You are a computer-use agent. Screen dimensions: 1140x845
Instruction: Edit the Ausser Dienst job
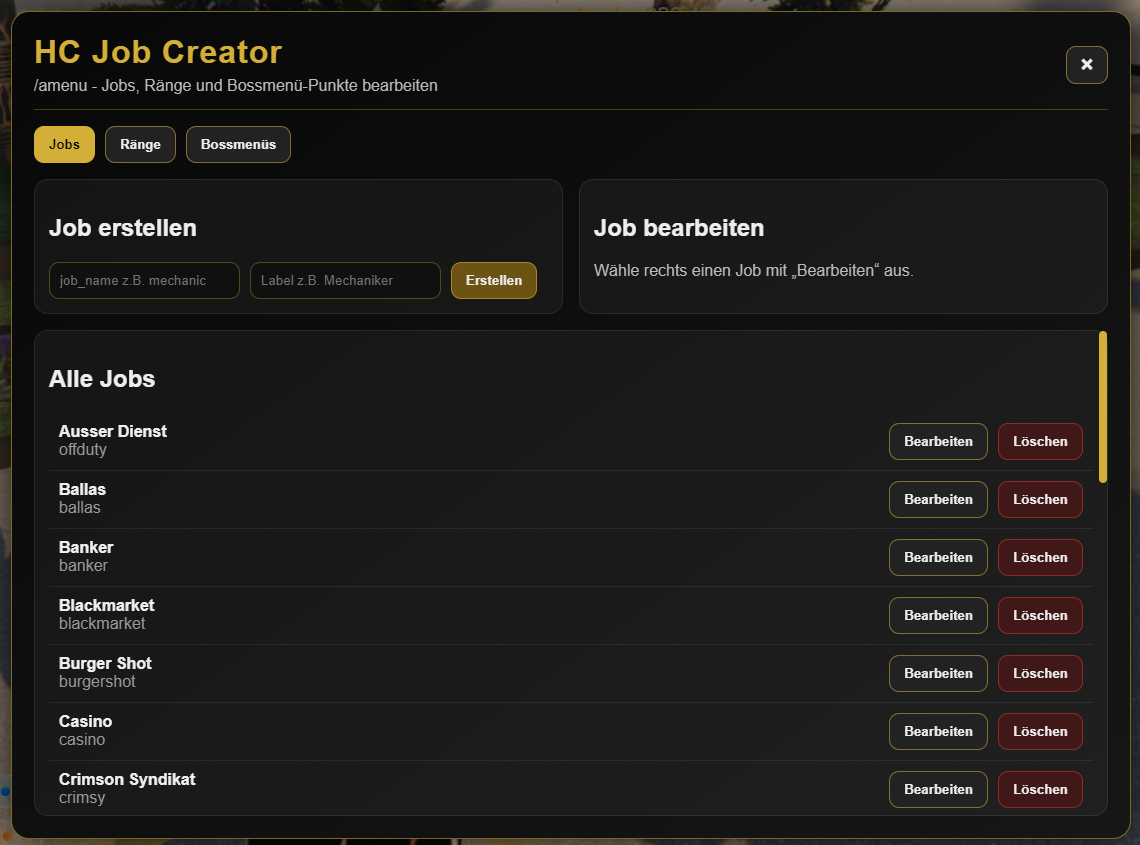938,441
